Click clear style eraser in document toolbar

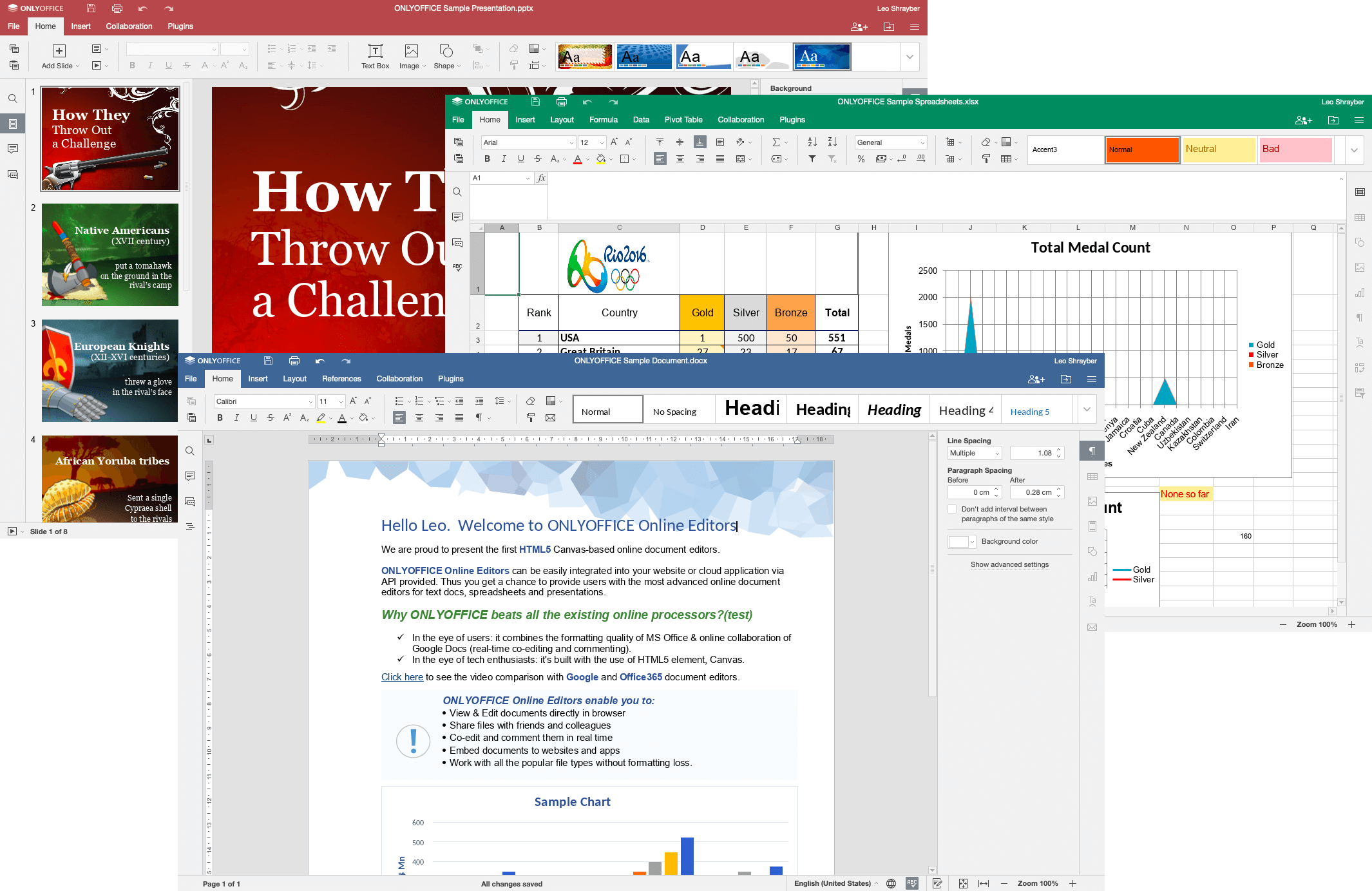tap(531, 401)
